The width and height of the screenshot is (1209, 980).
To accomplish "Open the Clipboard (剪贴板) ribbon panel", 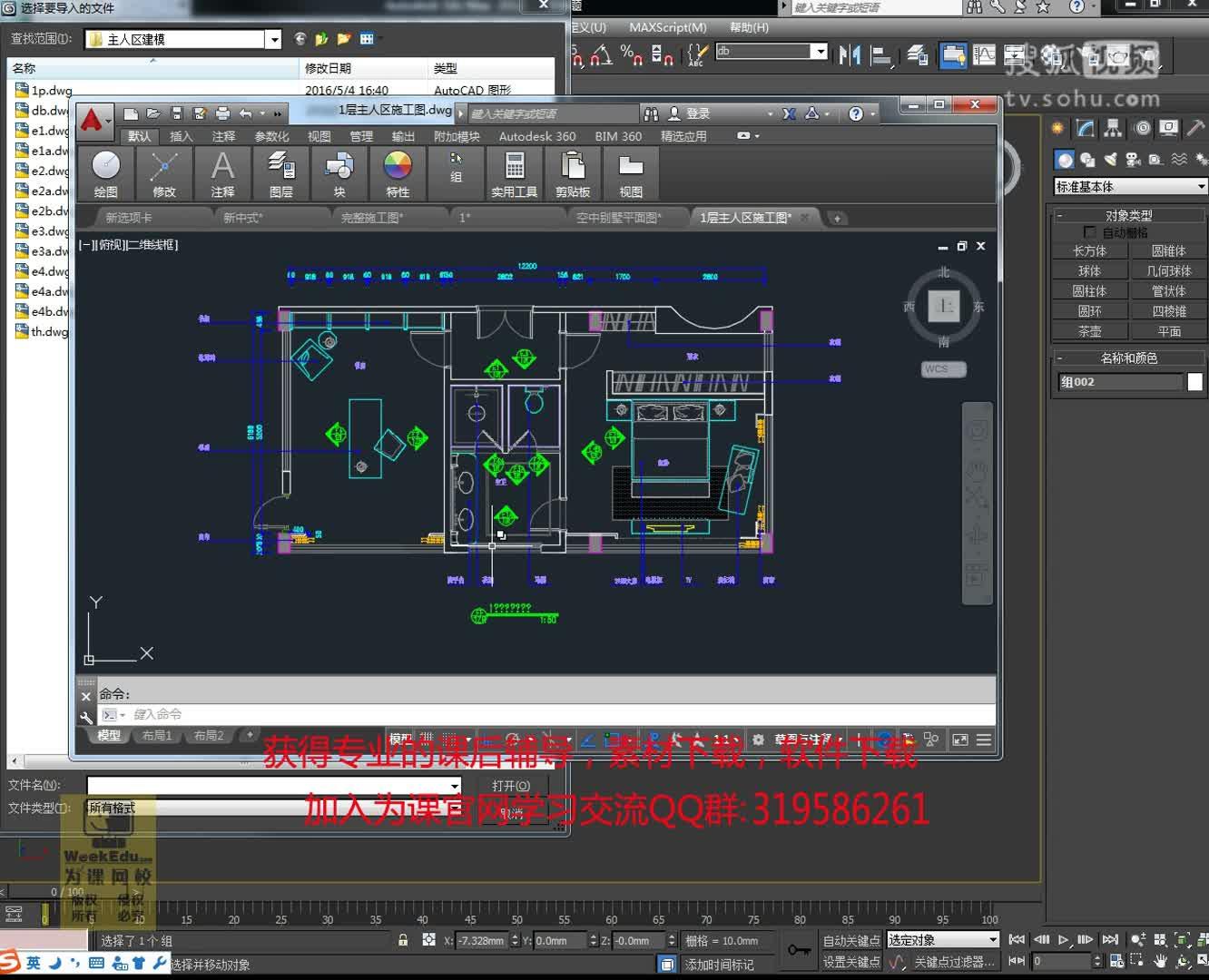I will tap(573, 173).
